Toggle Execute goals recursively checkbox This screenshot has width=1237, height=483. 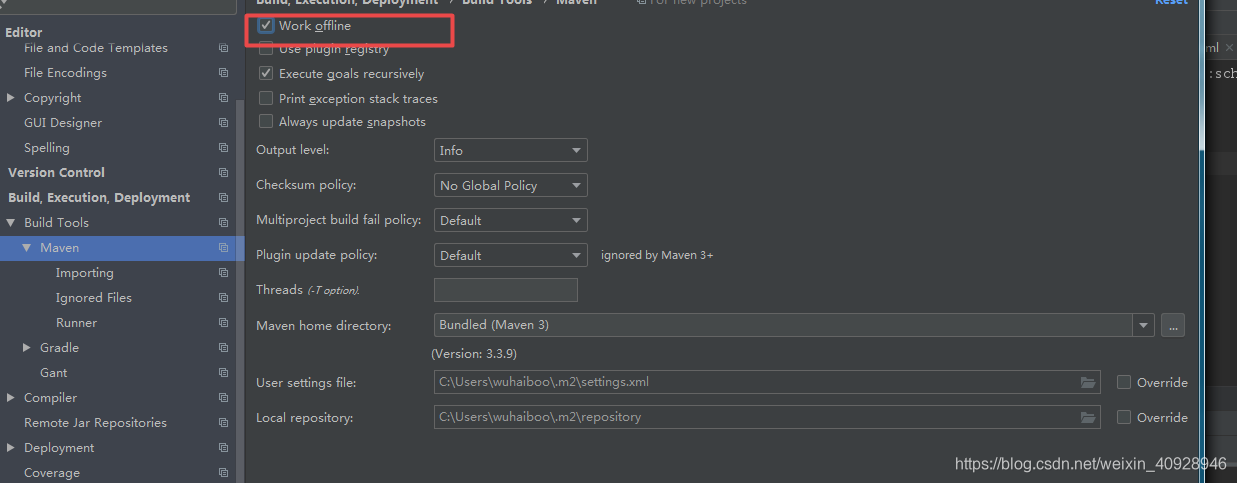coord(266,74)
